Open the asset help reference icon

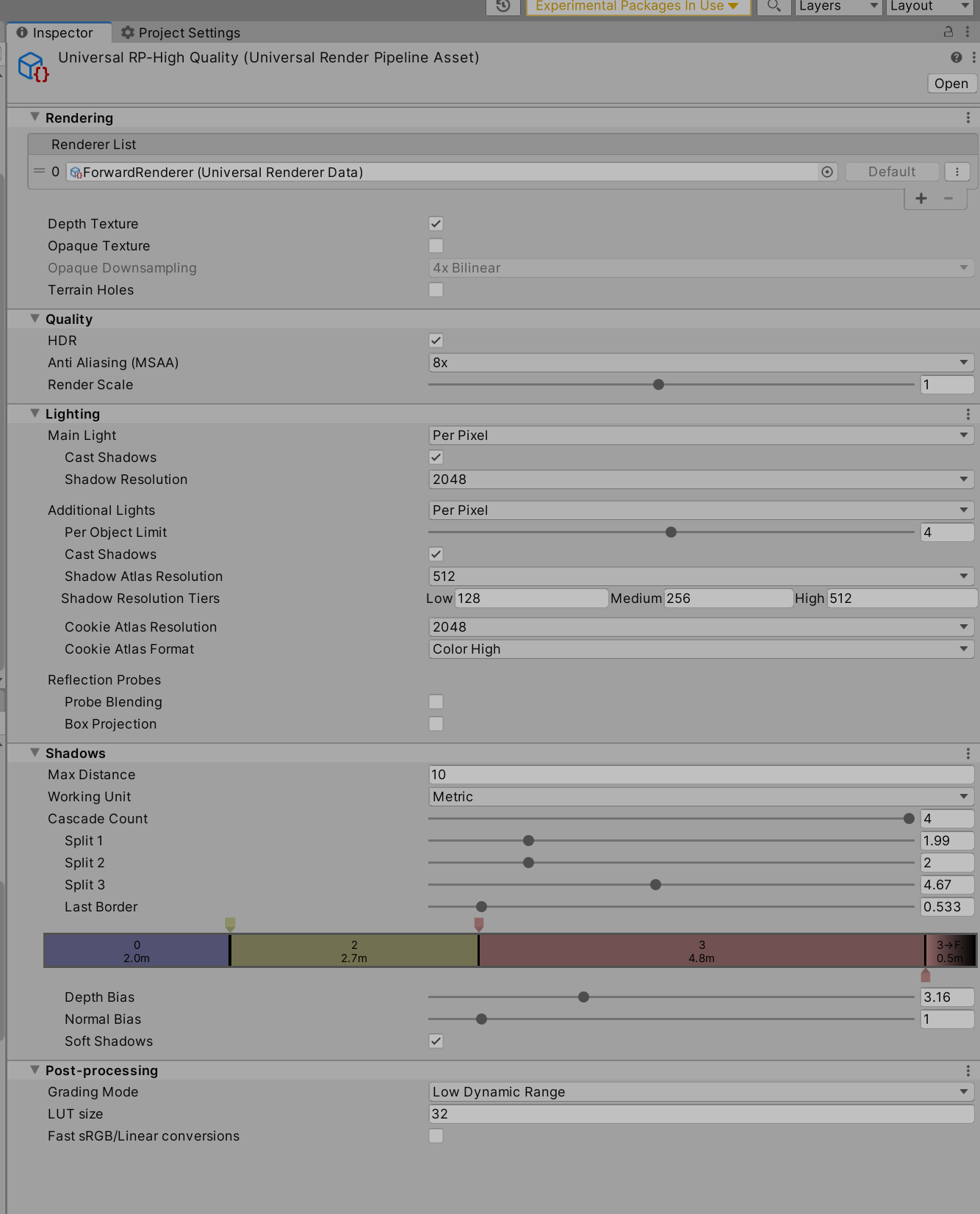click(956, 57)
